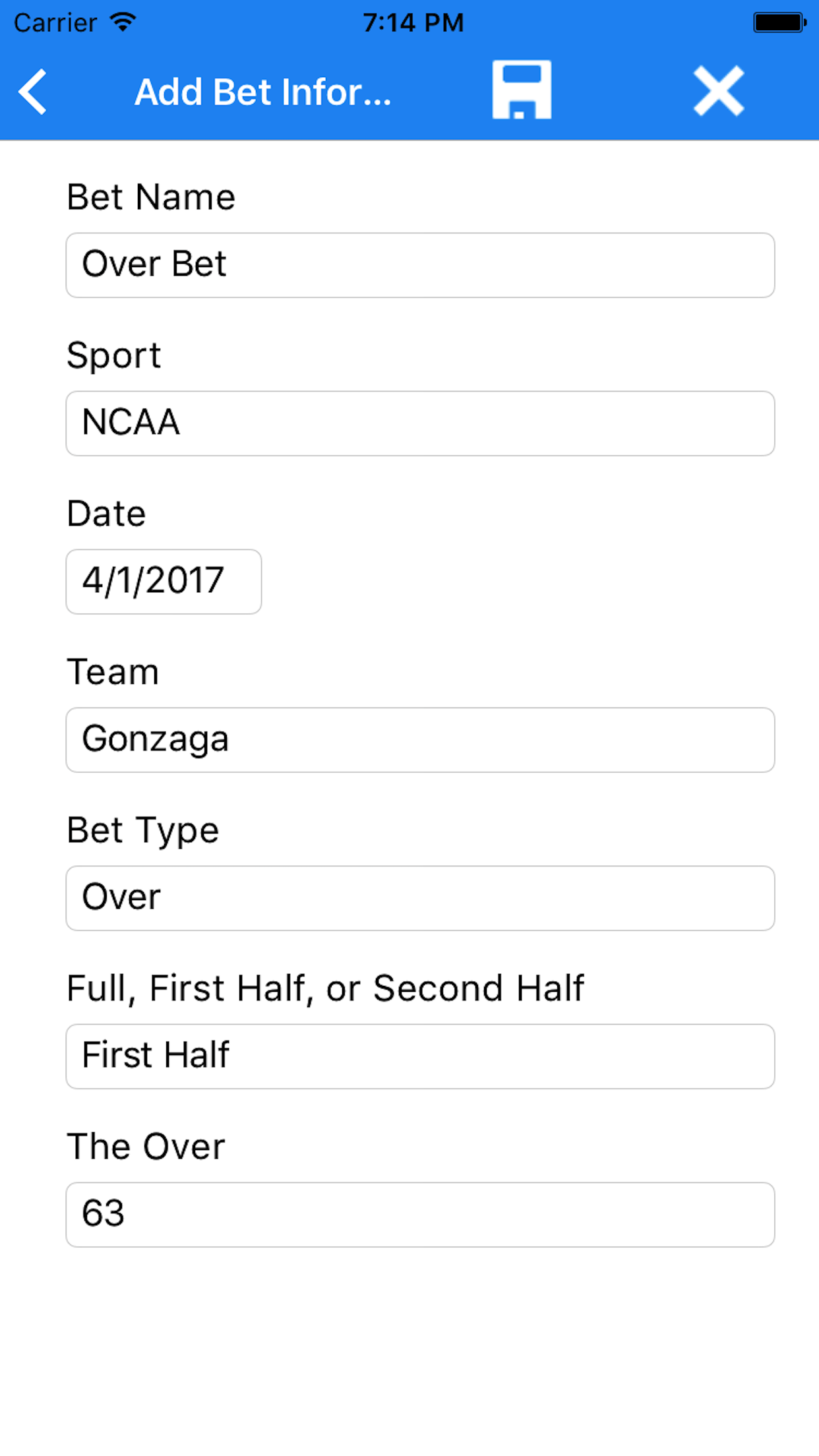819x1456 pixels.
Task: Open the Bet Type selector showing Over
Action: [420, 898]
